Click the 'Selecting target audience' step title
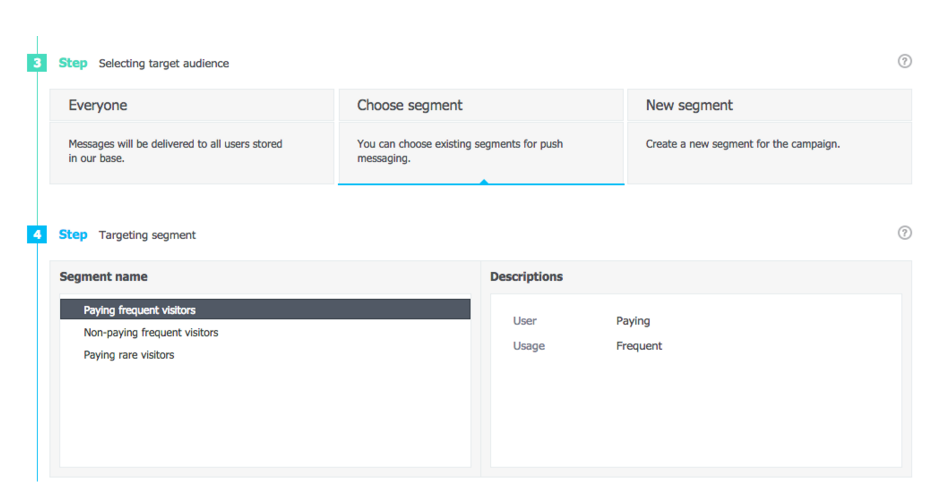 tap(164, 63)
